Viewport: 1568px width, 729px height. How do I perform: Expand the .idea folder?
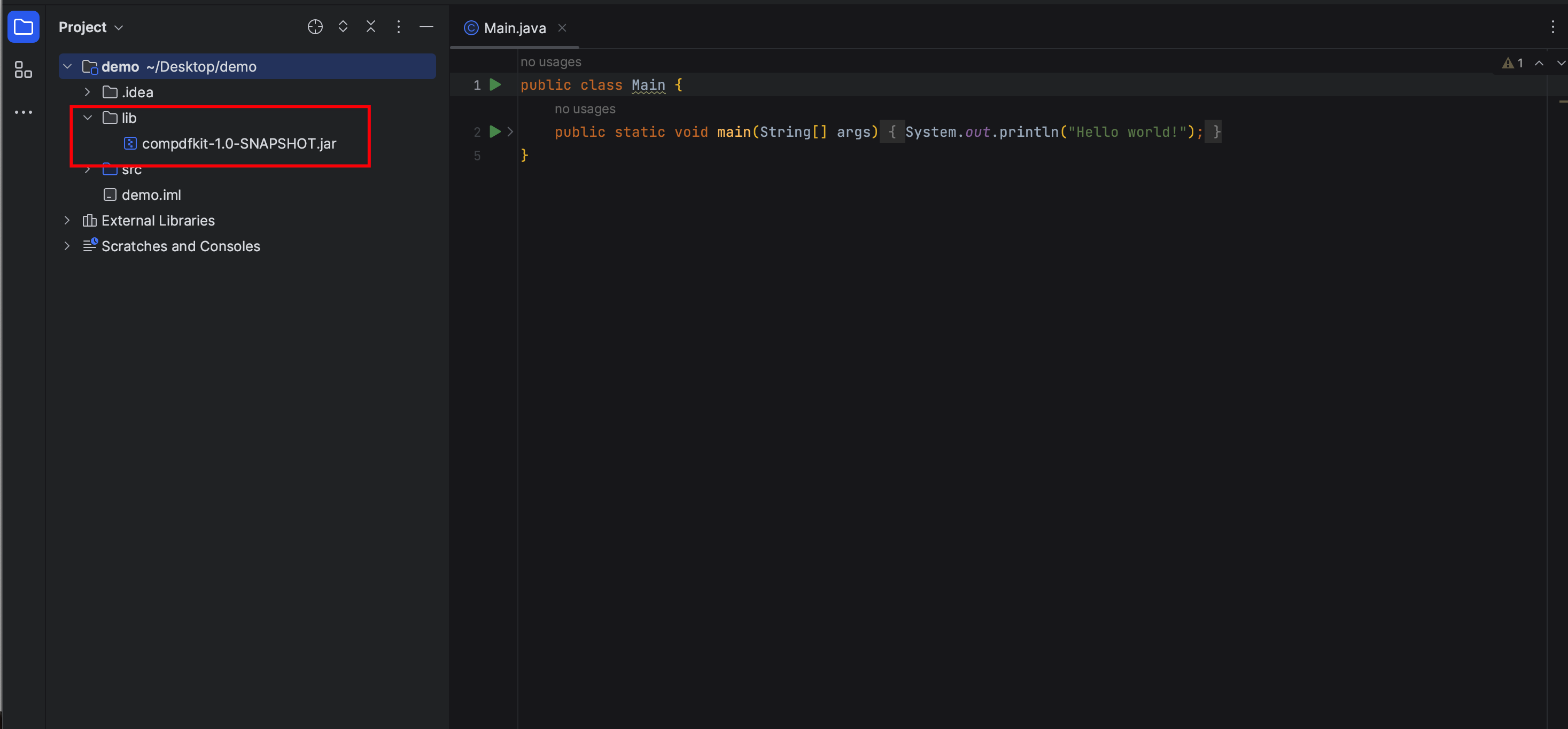pyautogui.click(x=88, y=92)
